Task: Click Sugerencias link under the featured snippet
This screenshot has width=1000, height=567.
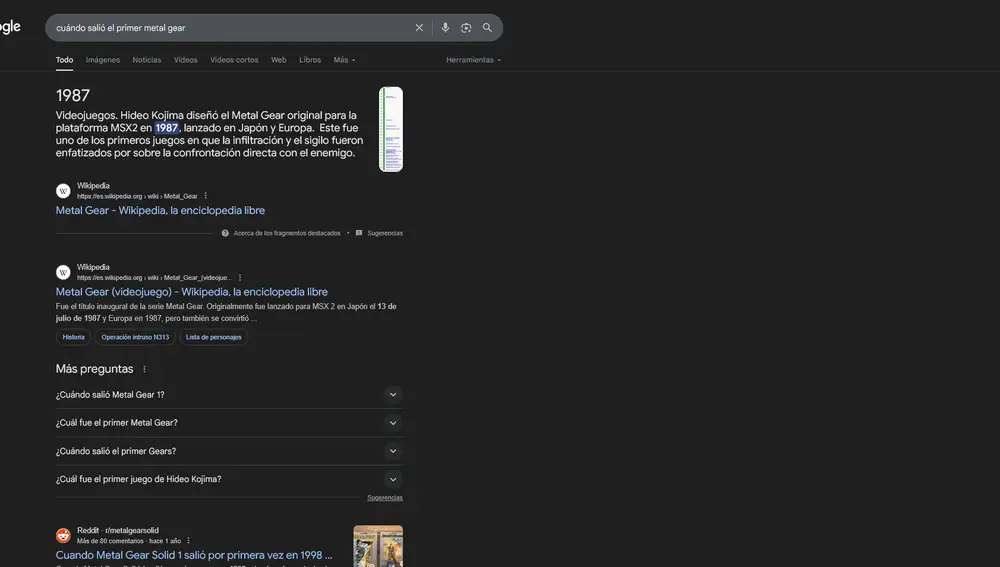Action: click(385, 233)
